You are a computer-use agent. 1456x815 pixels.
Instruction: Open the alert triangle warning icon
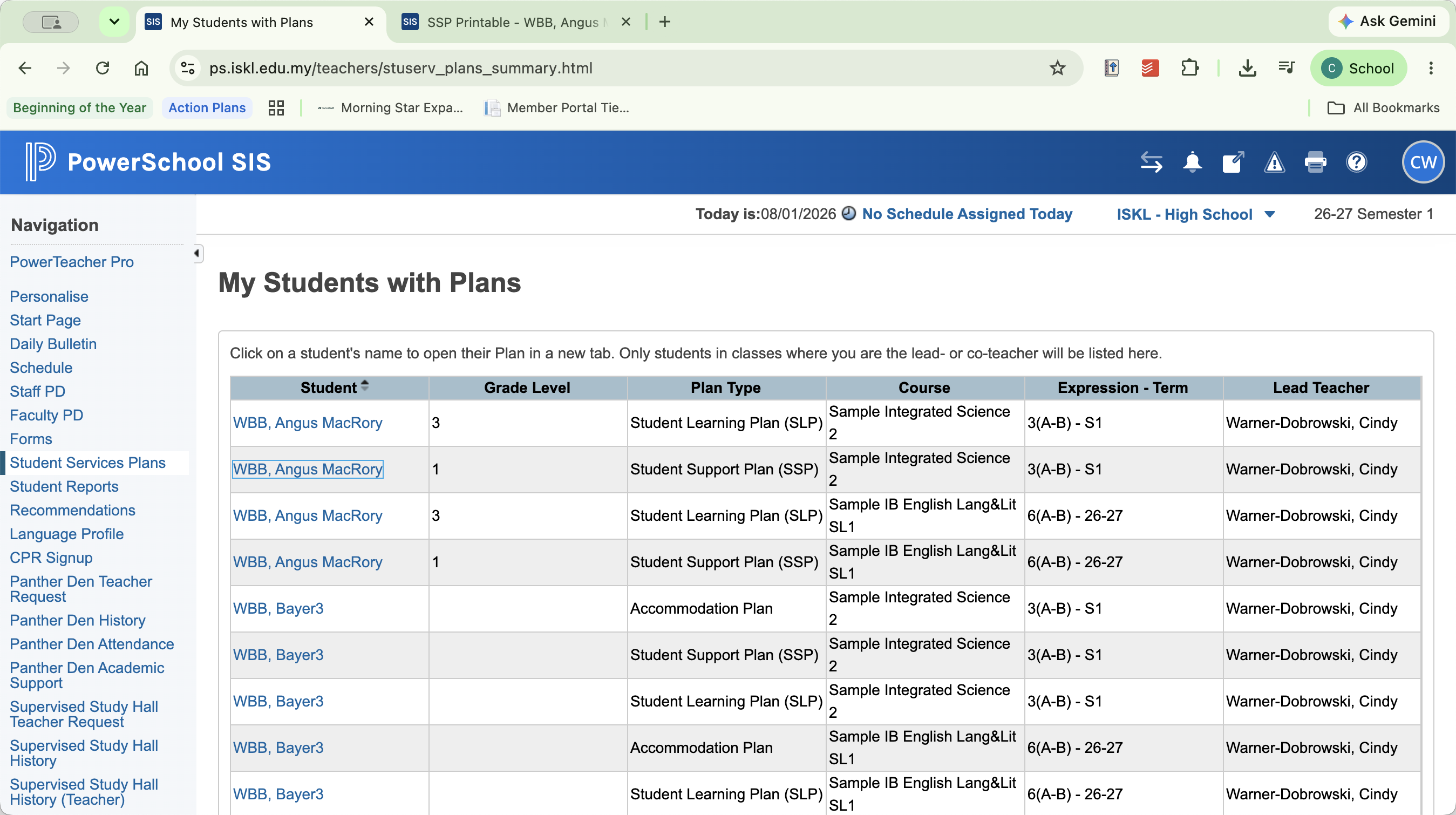[x=1275, y=162]
